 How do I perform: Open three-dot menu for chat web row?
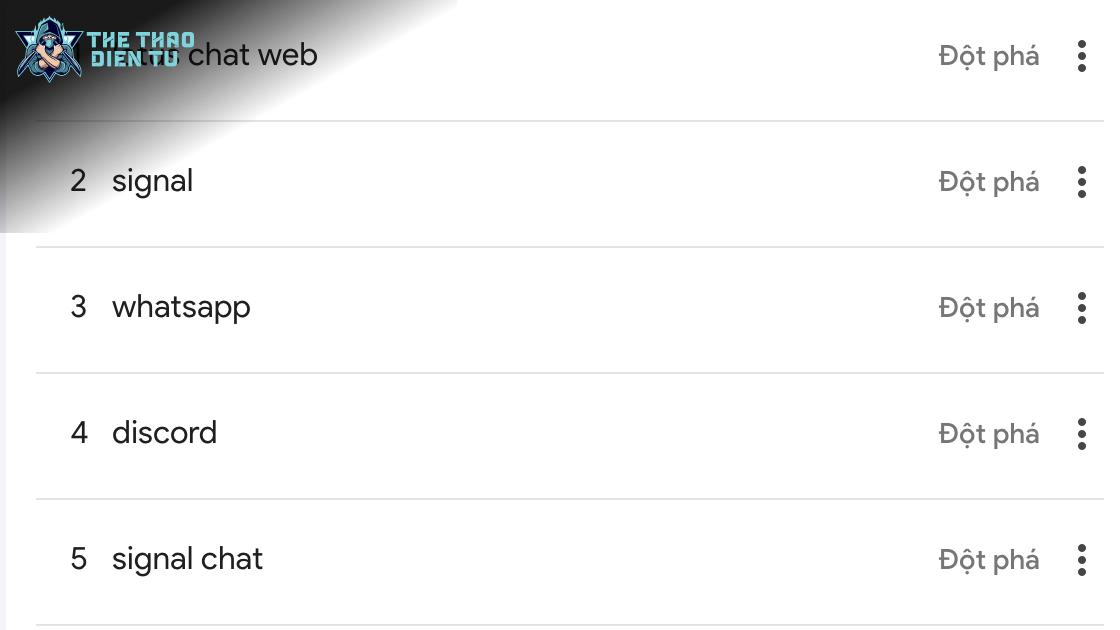point(1081,56)
